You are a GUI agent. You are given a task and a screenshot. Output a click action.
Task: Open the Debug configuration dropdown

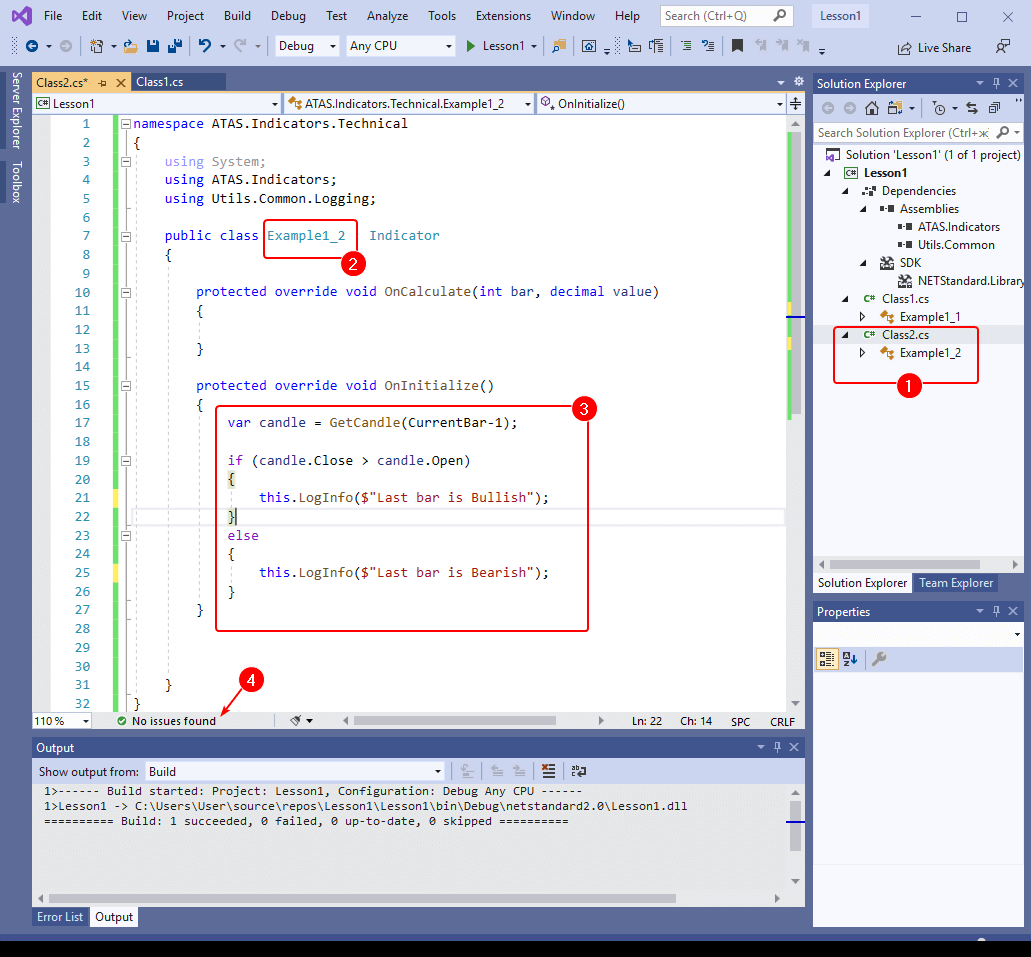click(307, 46)
